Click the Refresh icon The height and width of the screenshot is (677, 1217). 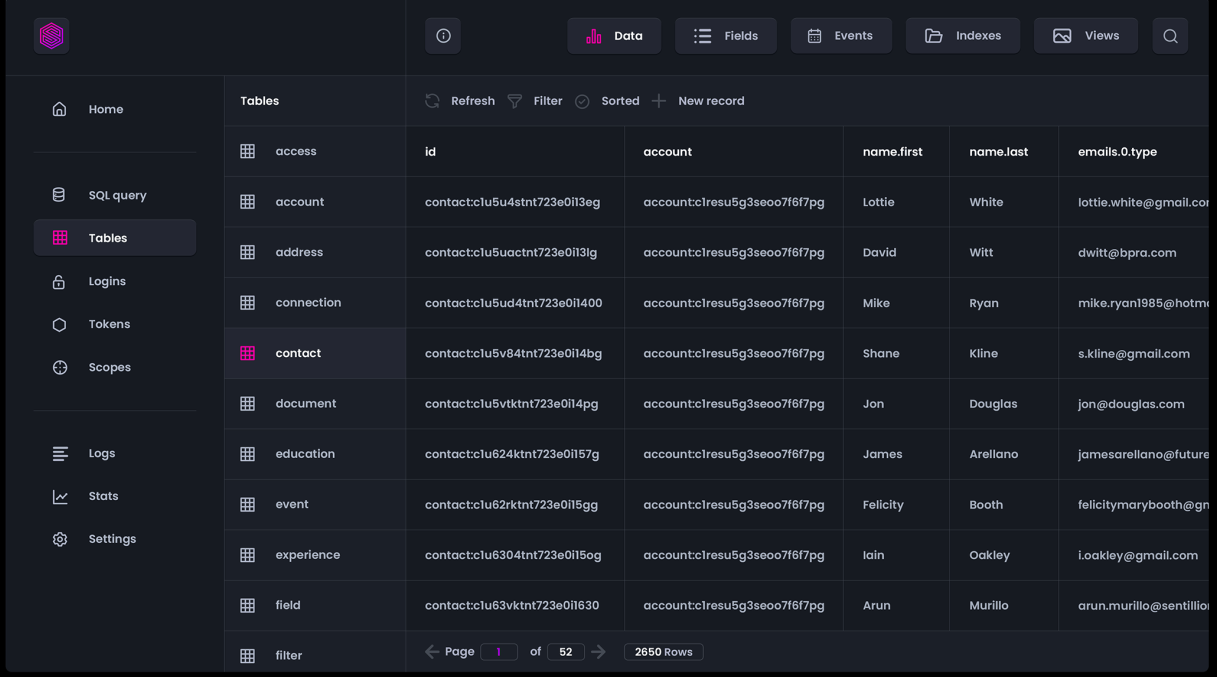pyautogui.click(x=432, y=101)
